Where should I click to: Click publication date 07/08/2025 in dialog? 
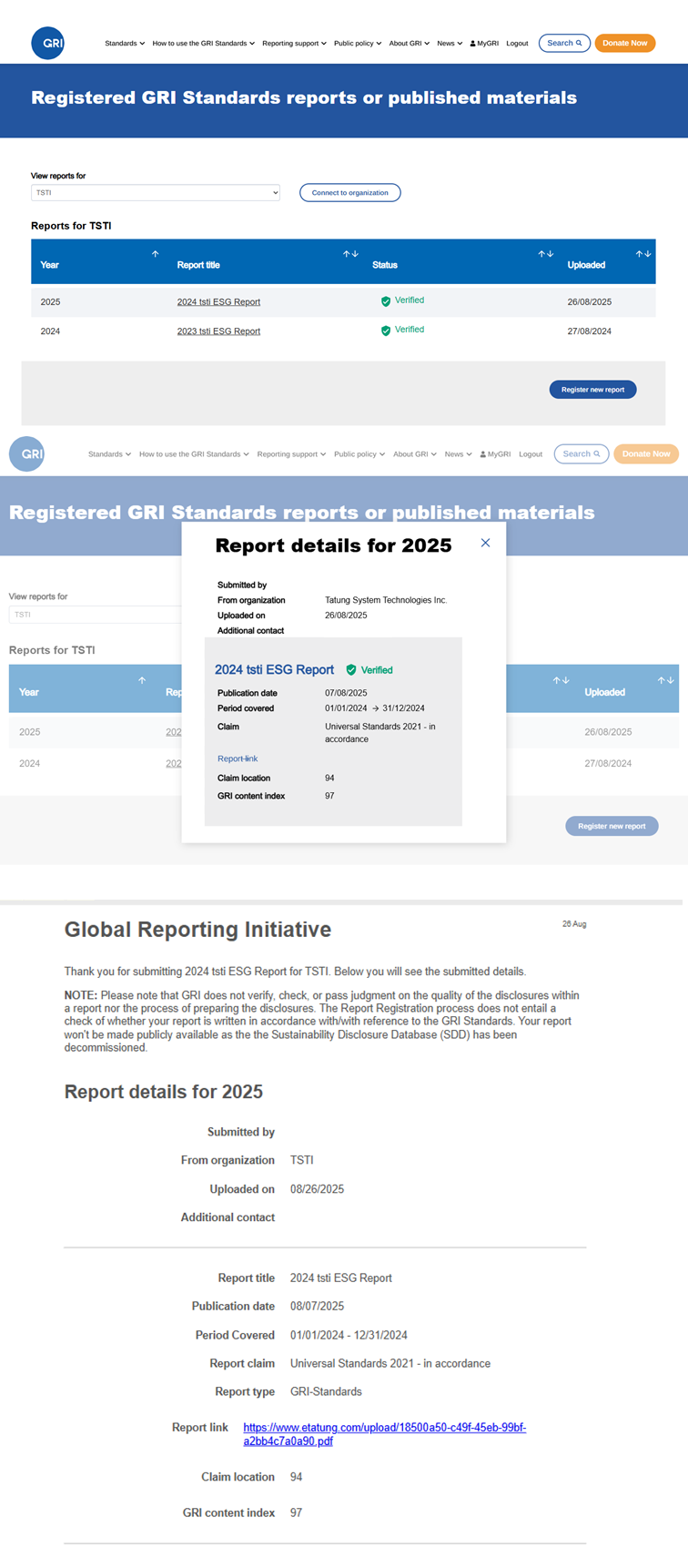point(346,693)
